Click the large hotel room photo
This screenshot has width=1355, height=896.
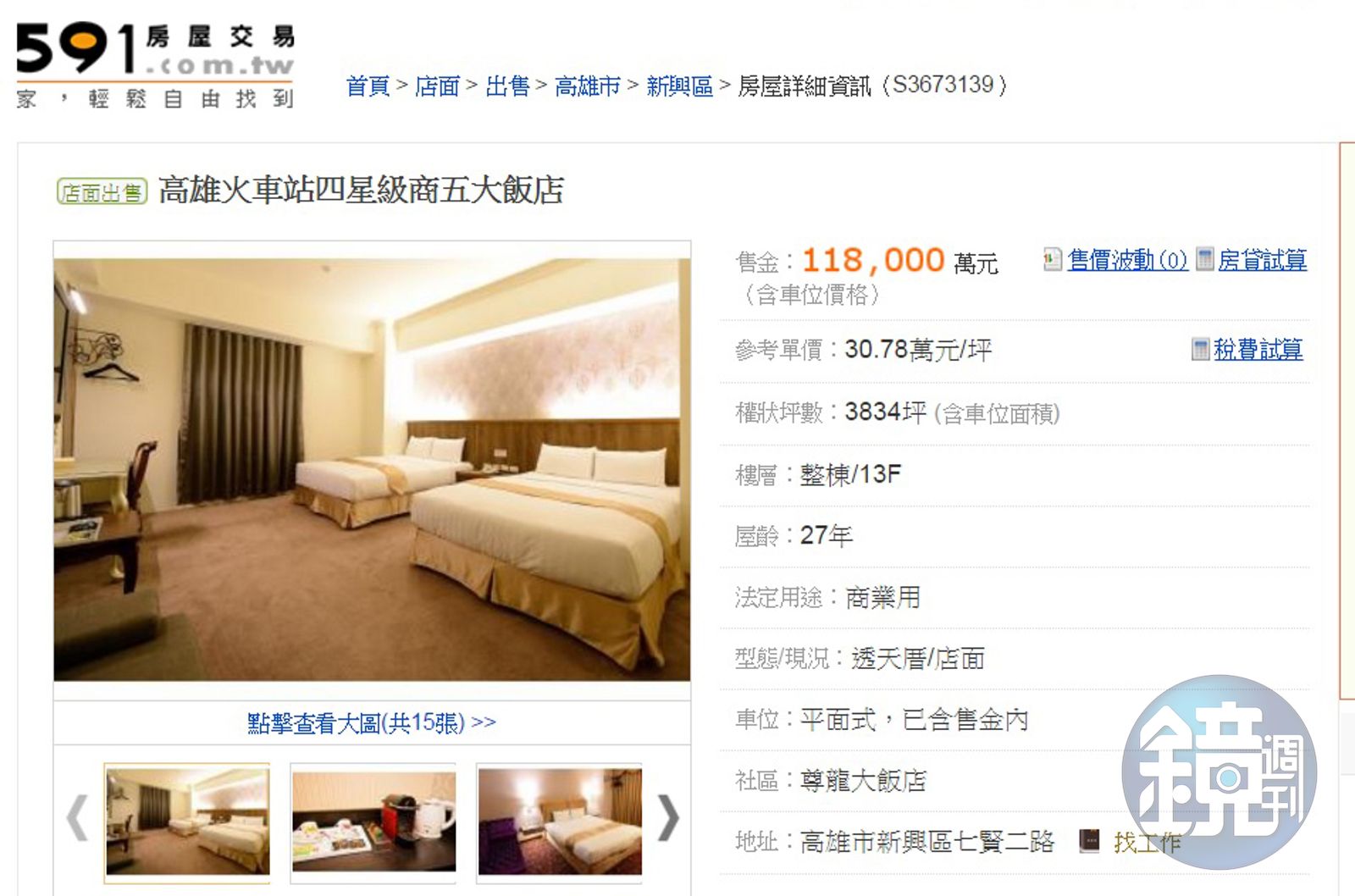(x=372, y=469)
